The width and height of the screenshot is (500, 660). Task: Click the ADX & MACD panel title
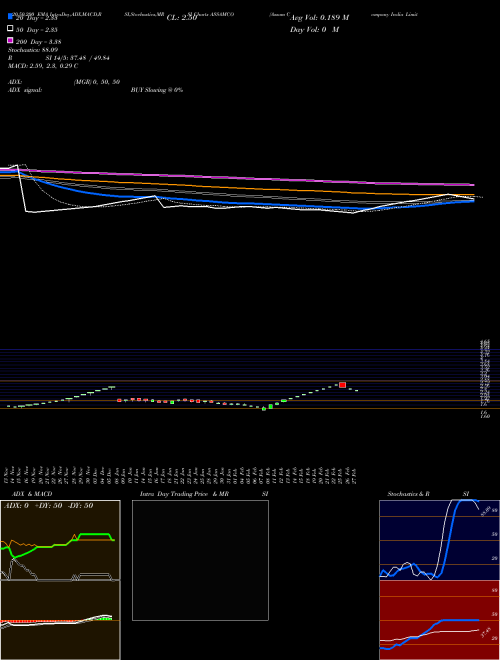(x=32, y=494)
